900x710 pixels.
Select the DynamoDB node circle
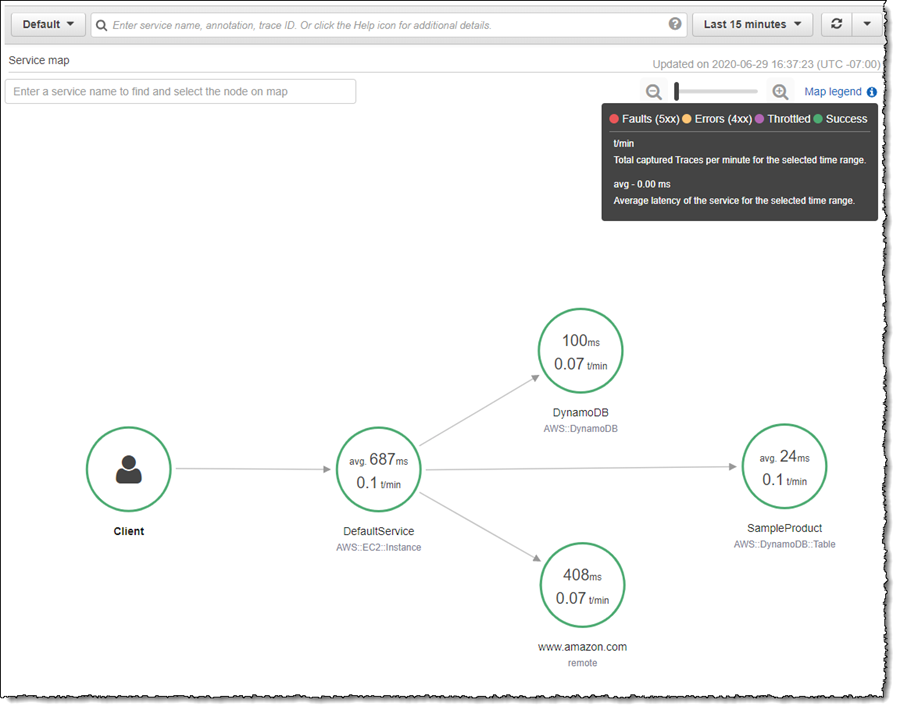[x=580, y=351]
